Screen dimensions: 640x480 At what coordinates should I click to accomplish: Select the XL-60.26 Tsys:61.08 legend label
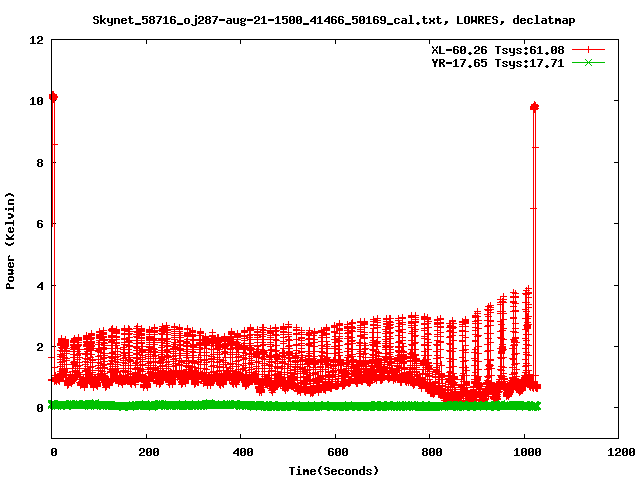pos(498,50)
